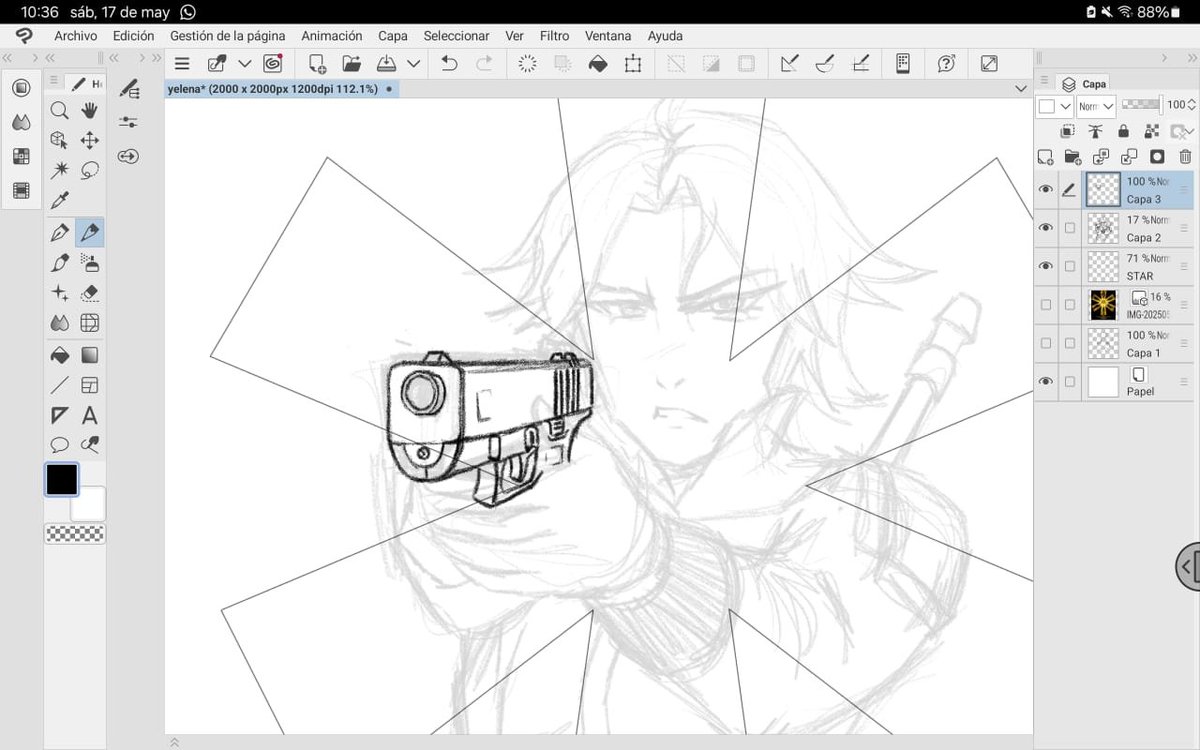Select the Airbrush spray tool
This screenshot has width=1200, height=750.
click(x=90, y=263)
